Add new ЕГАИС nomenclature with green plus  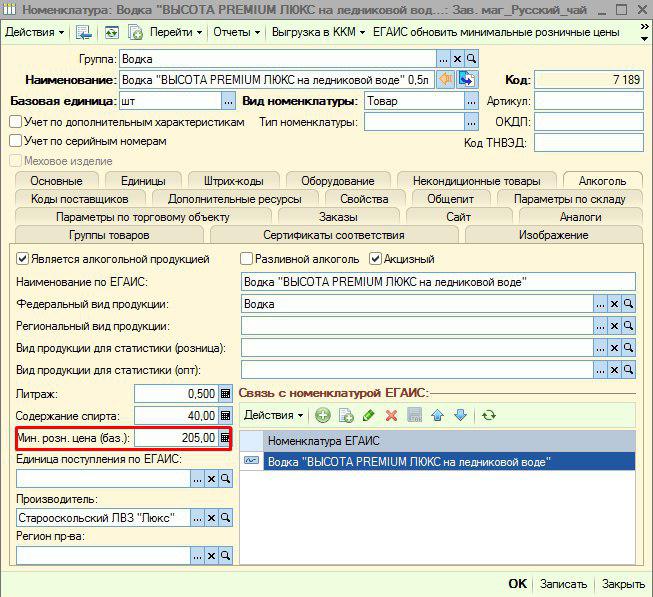tap(322, 415)
